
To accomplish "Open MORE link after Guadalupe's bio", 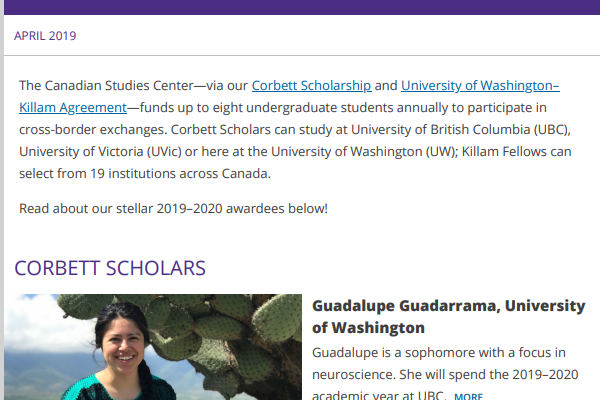I will click(x=468, y=396).
